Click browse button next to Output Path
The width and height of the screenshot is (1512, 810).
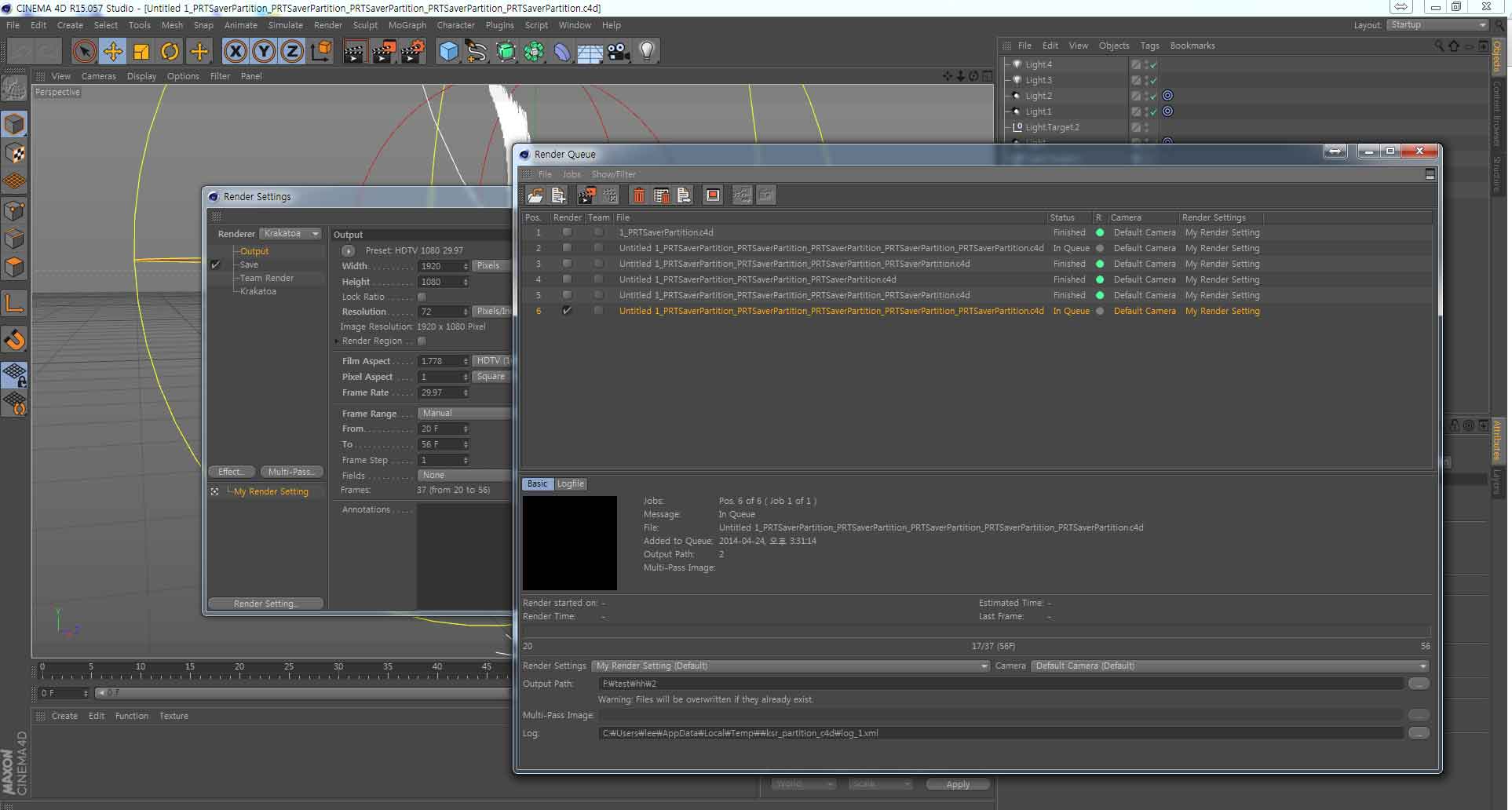(x=1419, y=684)
